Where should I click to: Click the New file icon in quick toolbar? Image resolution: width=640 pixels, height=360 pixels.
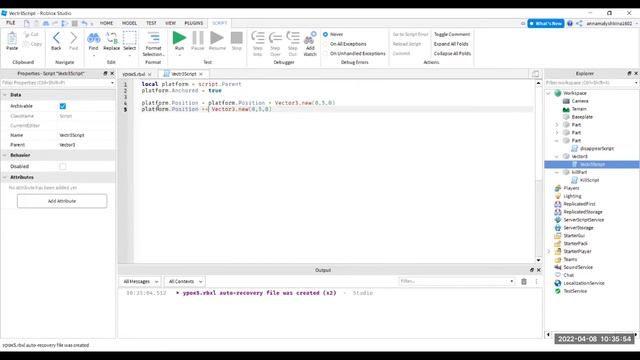pyautogui.click(x=27, y=23)
